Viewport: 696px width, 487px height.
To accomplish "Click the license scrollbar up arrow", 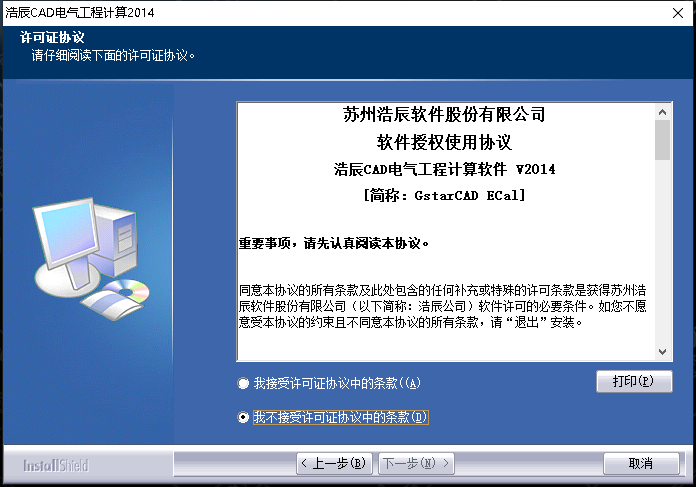I will tap(663, 110).
